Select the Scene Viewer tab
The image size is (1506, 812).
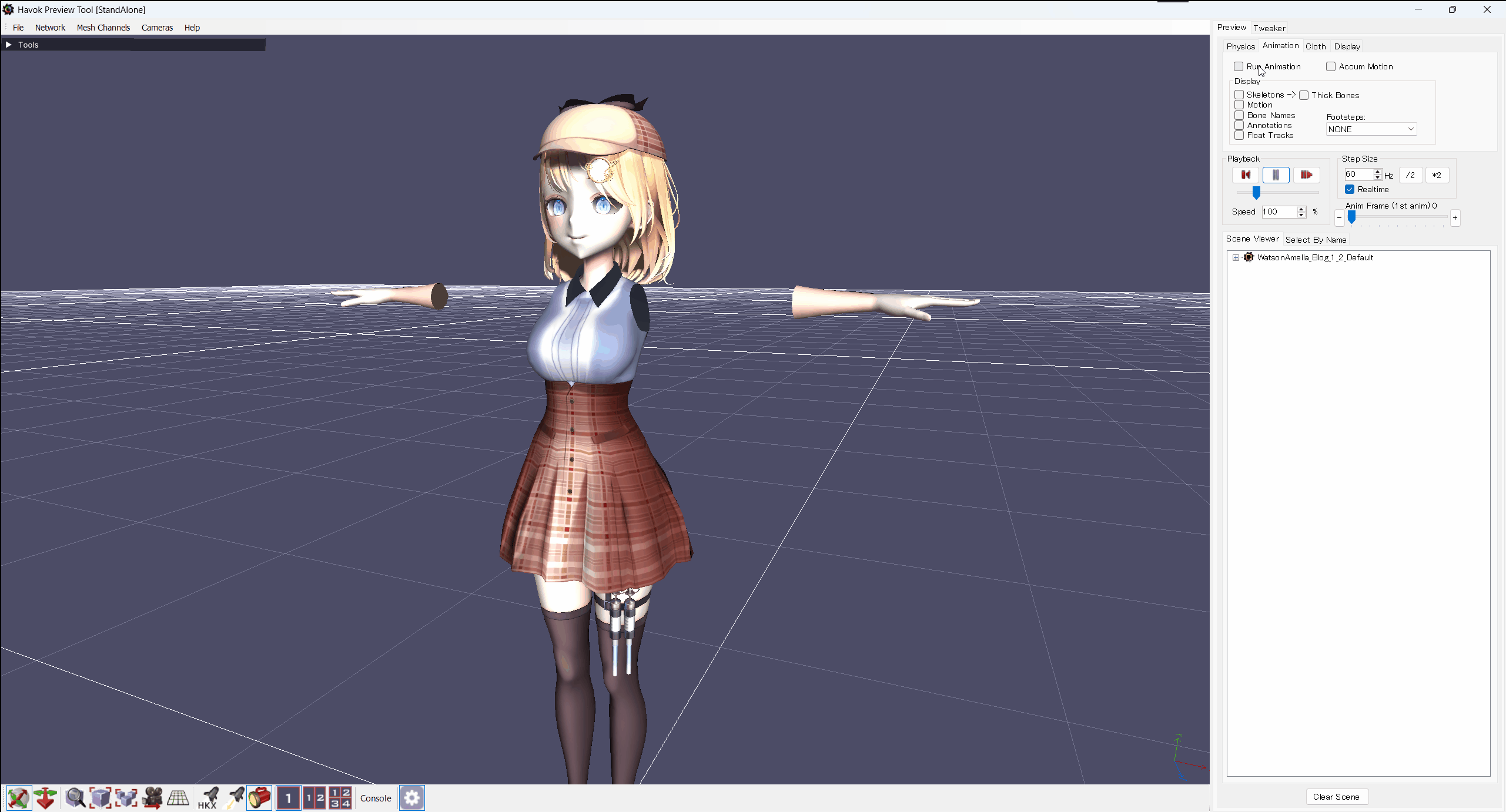[1252, 239]
